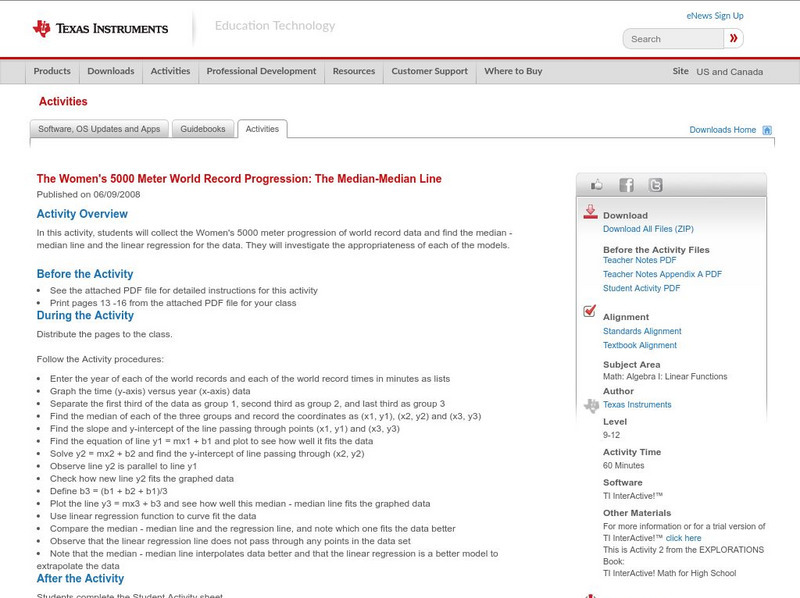Click 'Define b3 = (b1 + b2 + b1)/3' bullet
Viewport: 800px width, 598px height.
point(109,491)
